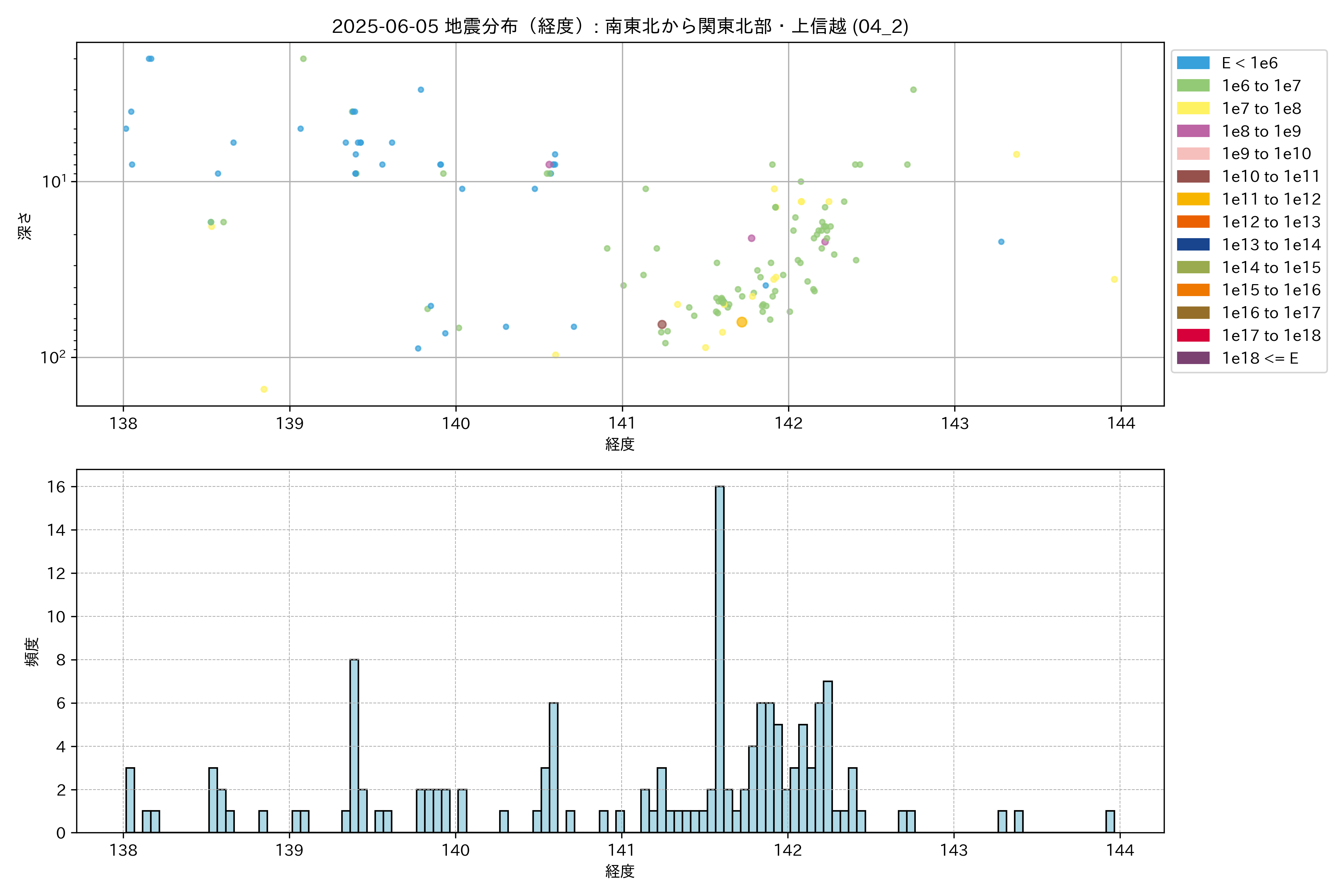Click the red 1e17 to 1e18 swatch

[x=1192, y=335]
